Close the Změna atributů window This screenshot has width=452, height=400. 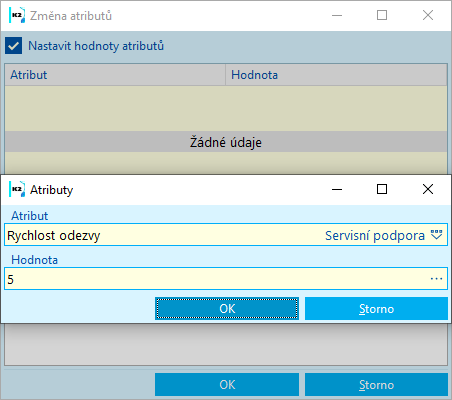point(428,15)
